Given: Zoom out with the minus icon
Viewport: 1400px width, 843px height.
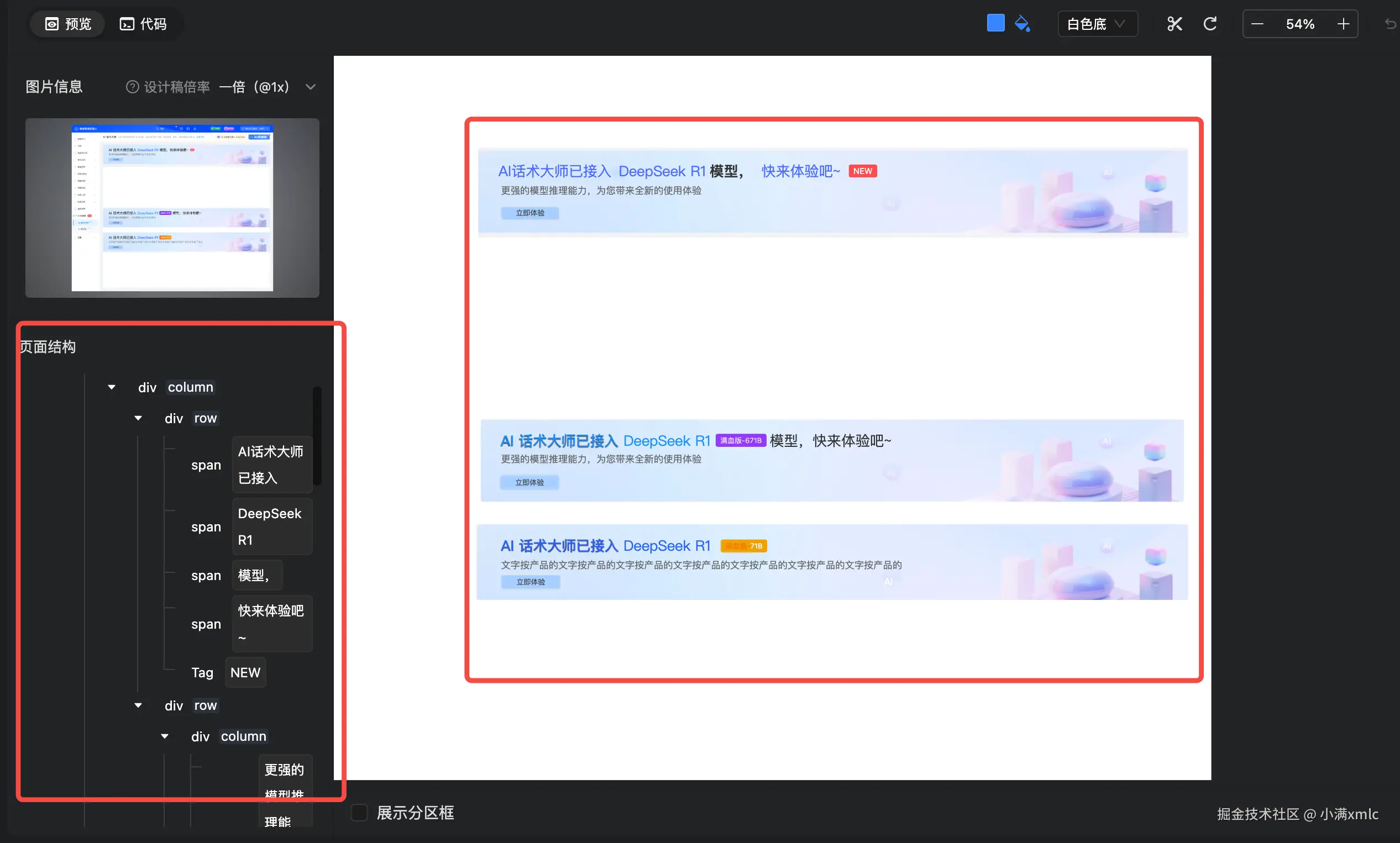Looking at the screenshot, I should (x=1257, y=24).
